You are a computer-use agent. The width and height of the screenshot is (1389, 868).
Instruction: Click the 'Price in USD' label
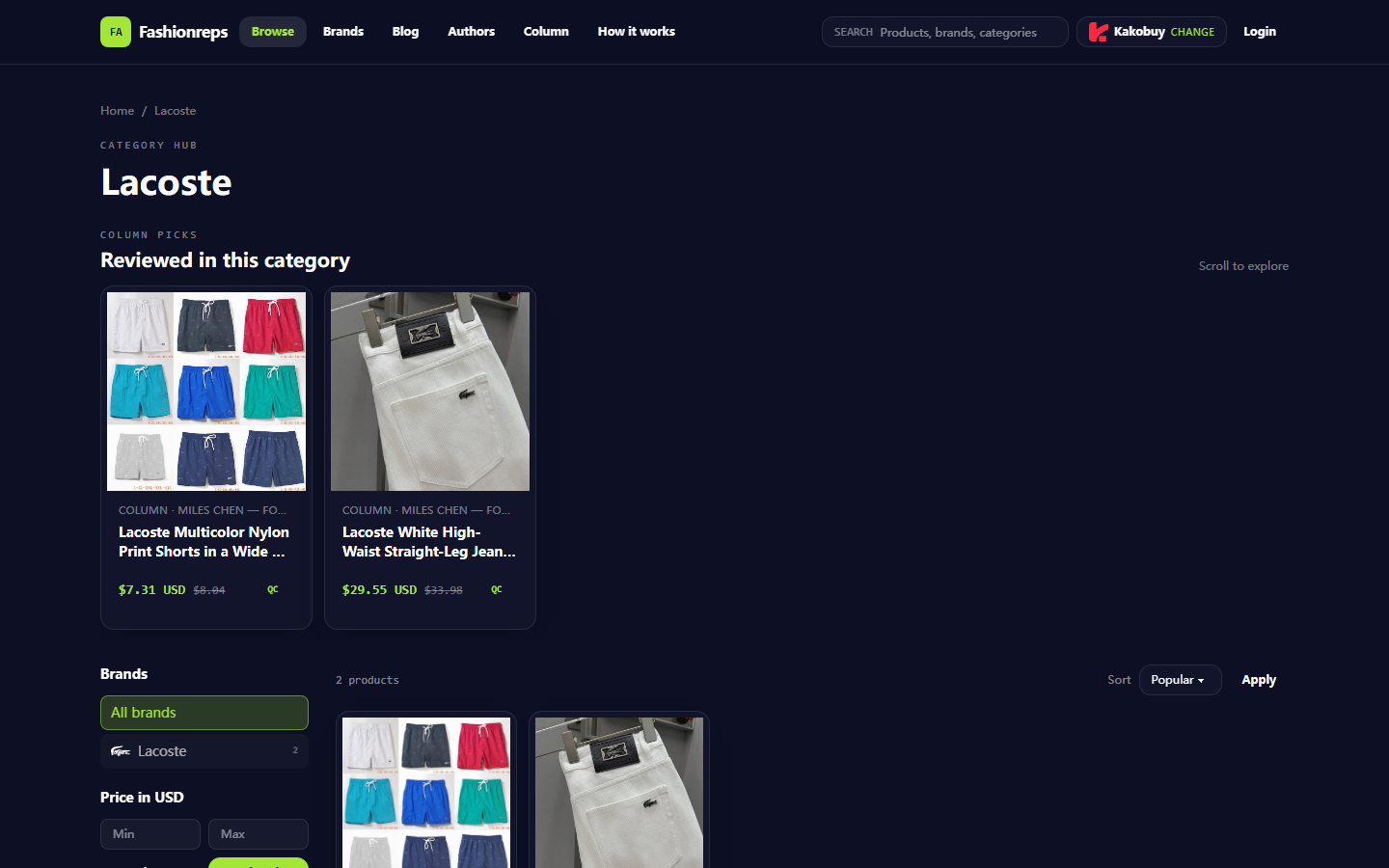click(142, 798)
